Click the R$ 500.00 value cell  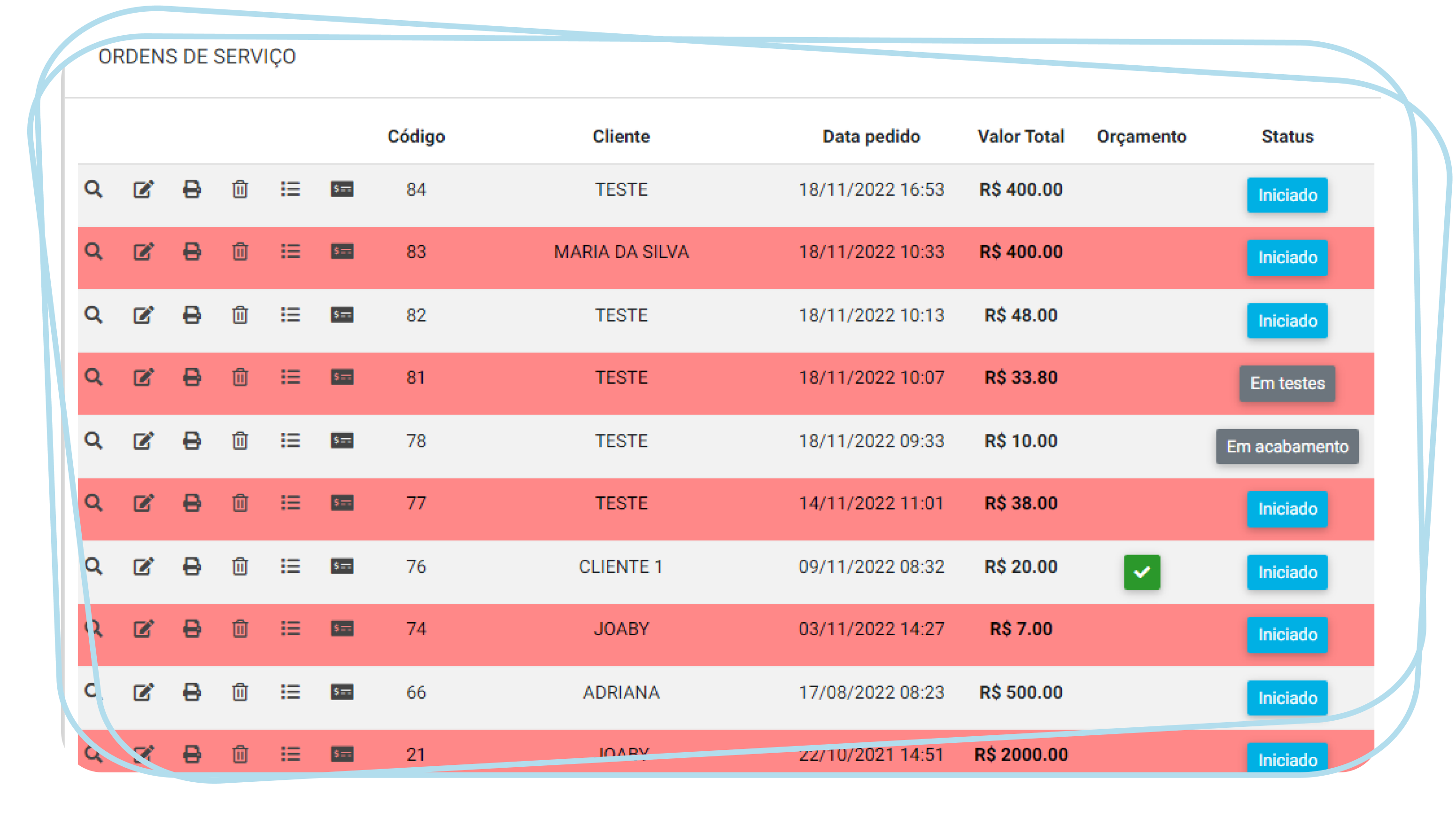[x=1021, y=692]
